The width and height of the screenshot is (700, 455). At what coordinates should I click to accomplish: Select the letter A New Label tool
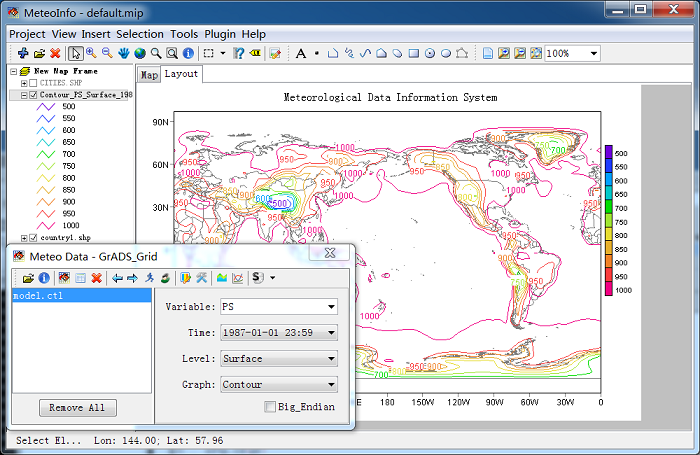pos(301,54)
